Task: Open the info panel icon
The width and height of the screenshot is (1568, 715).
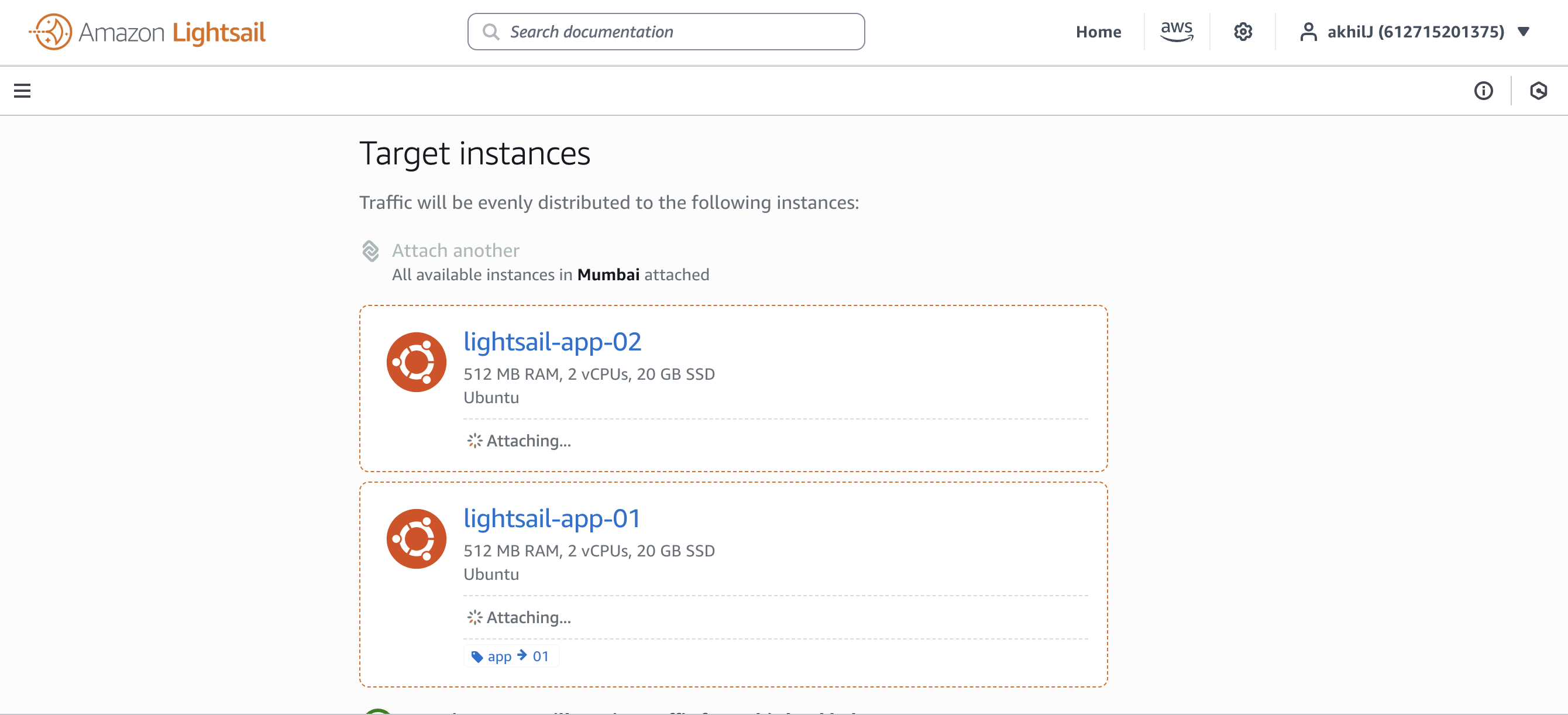Action: (x=1483, y=91)
